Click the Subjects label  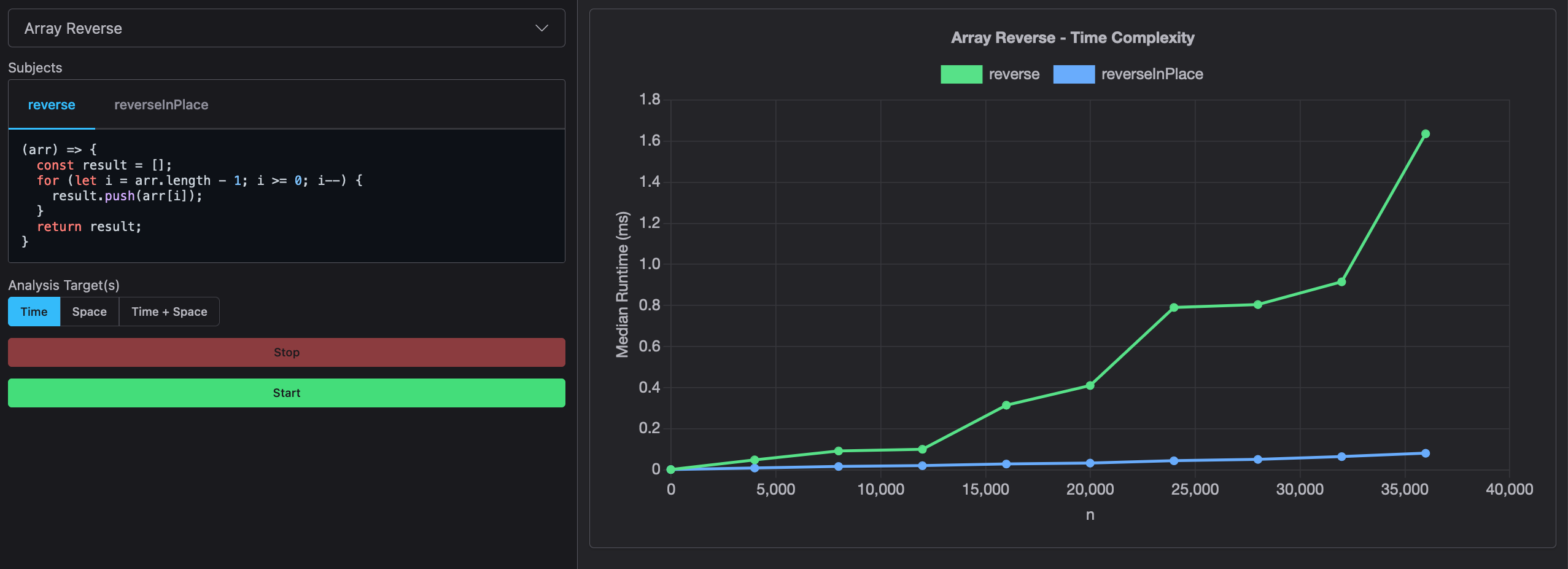click(35, 68)
